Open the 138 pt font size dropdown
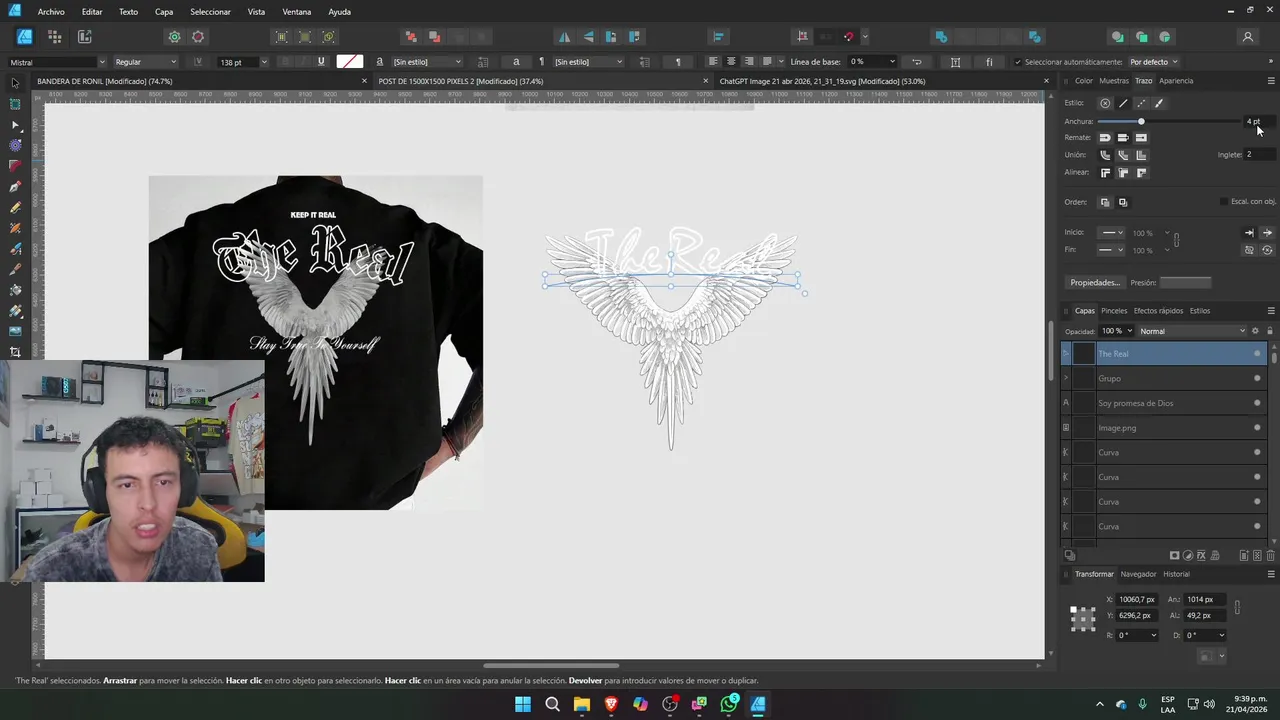This screenshot has height=720, width=1280. (x=263, y=62)
